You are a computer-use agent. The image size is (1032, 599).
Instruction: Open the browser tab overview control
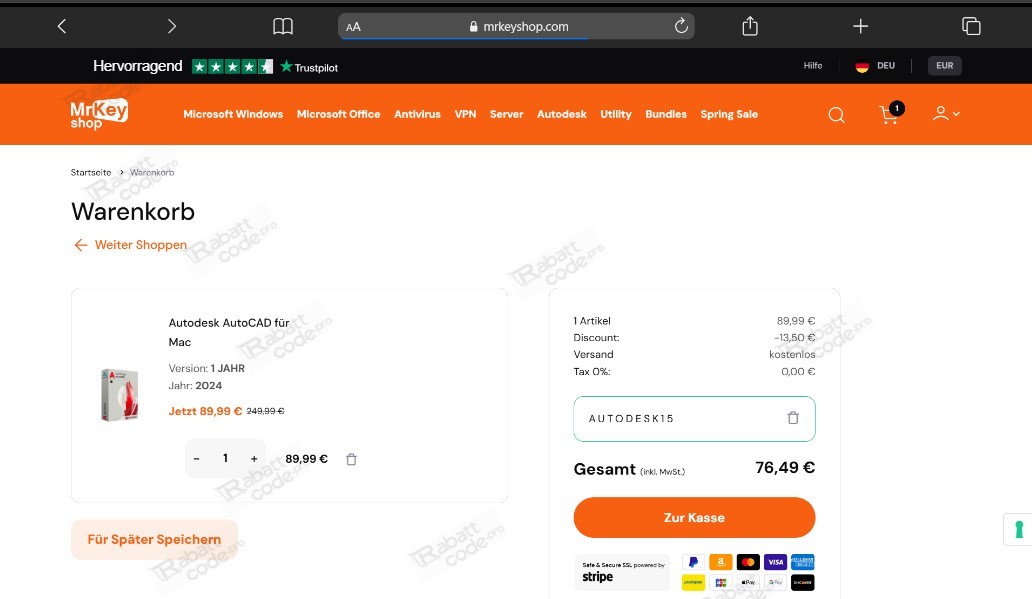(x=971, y=26)
